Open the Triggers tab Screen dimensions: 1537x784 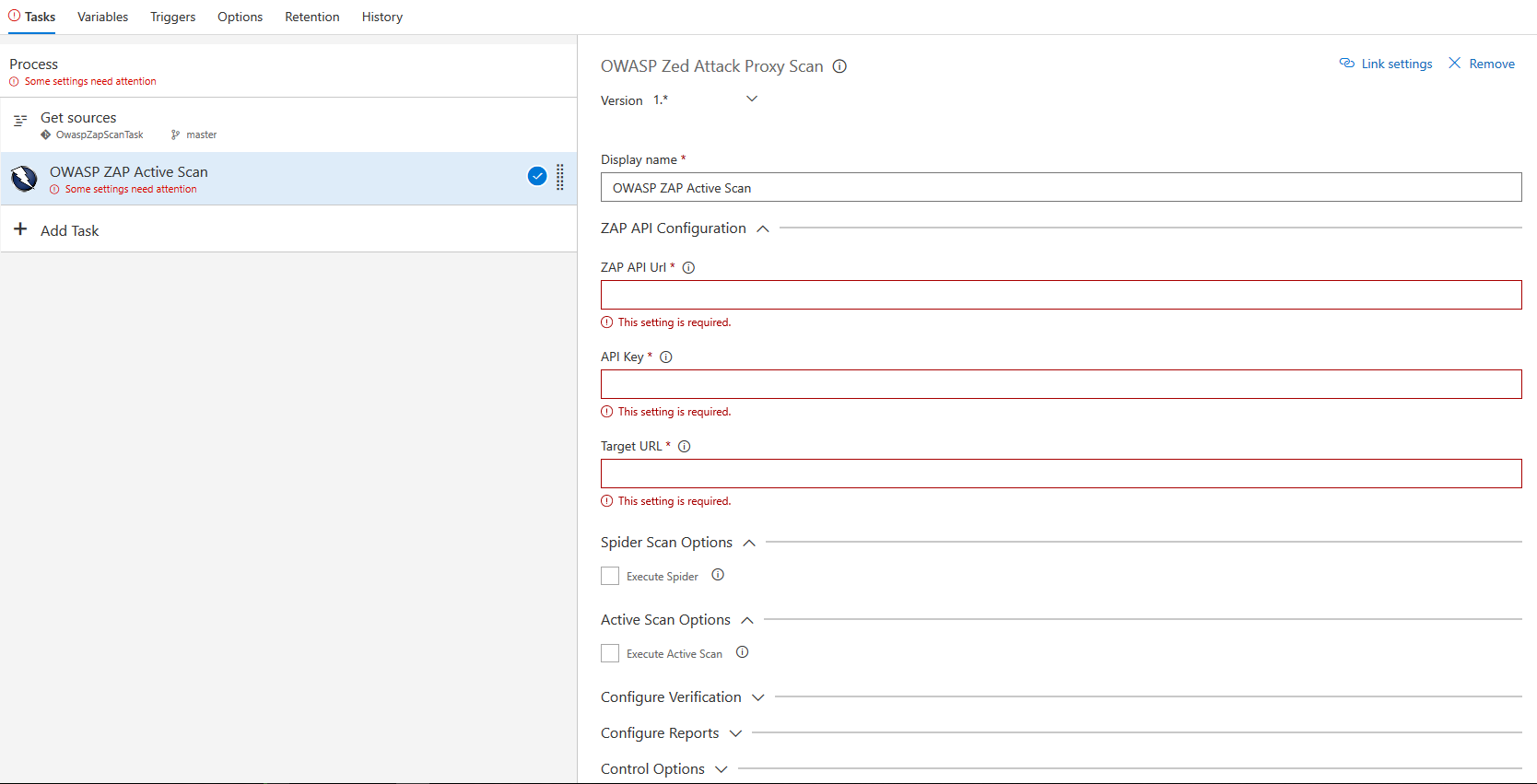(x=173, y=17)
